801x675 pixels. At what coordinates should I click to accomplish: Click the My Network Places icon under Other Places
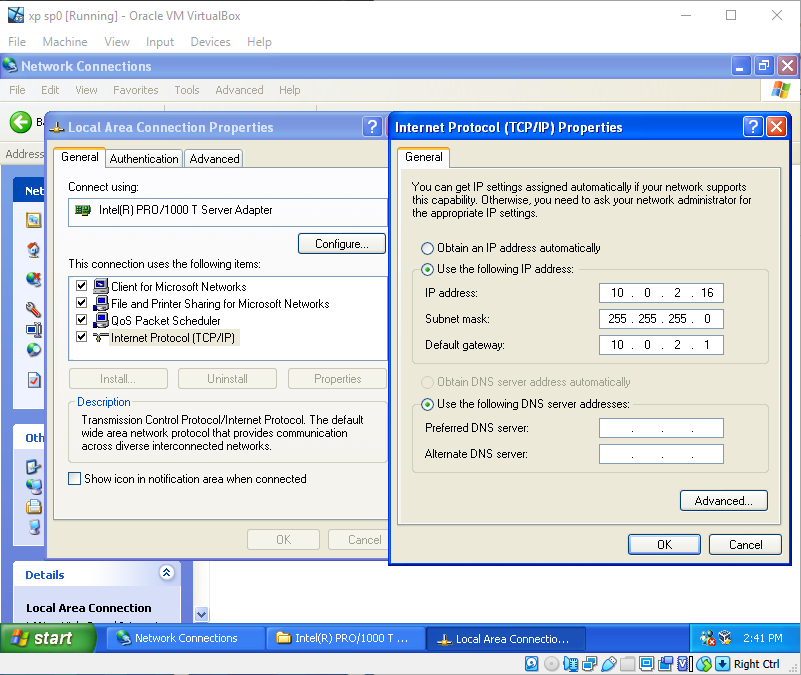pos(34,486)
